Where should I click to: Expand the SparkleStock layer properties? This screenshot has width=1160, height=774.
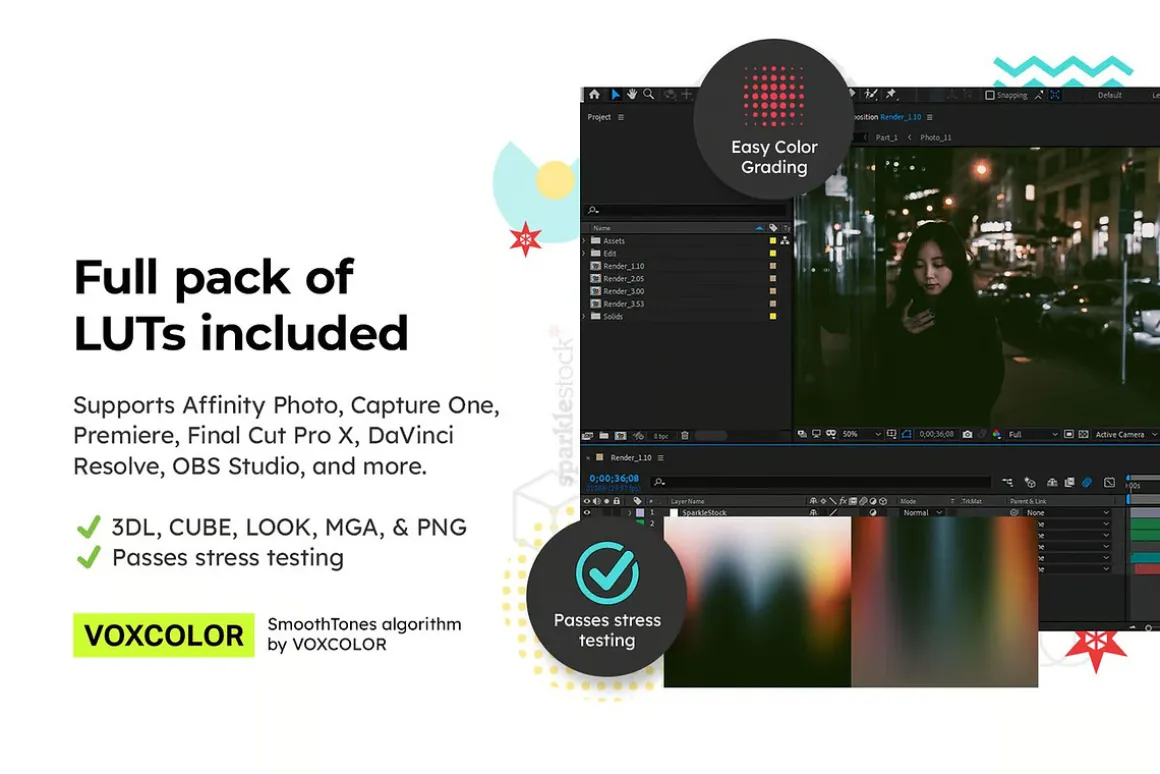[630, 512]
